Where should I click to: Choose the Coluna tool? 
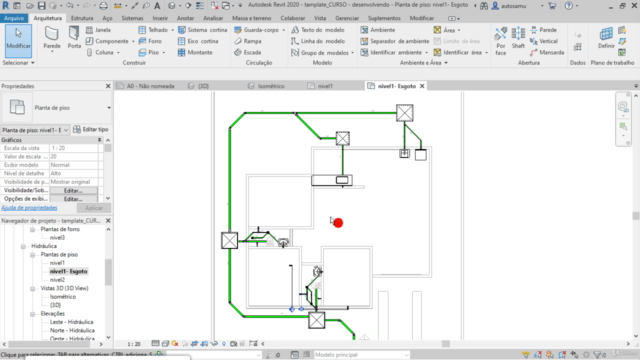[100, 53]
